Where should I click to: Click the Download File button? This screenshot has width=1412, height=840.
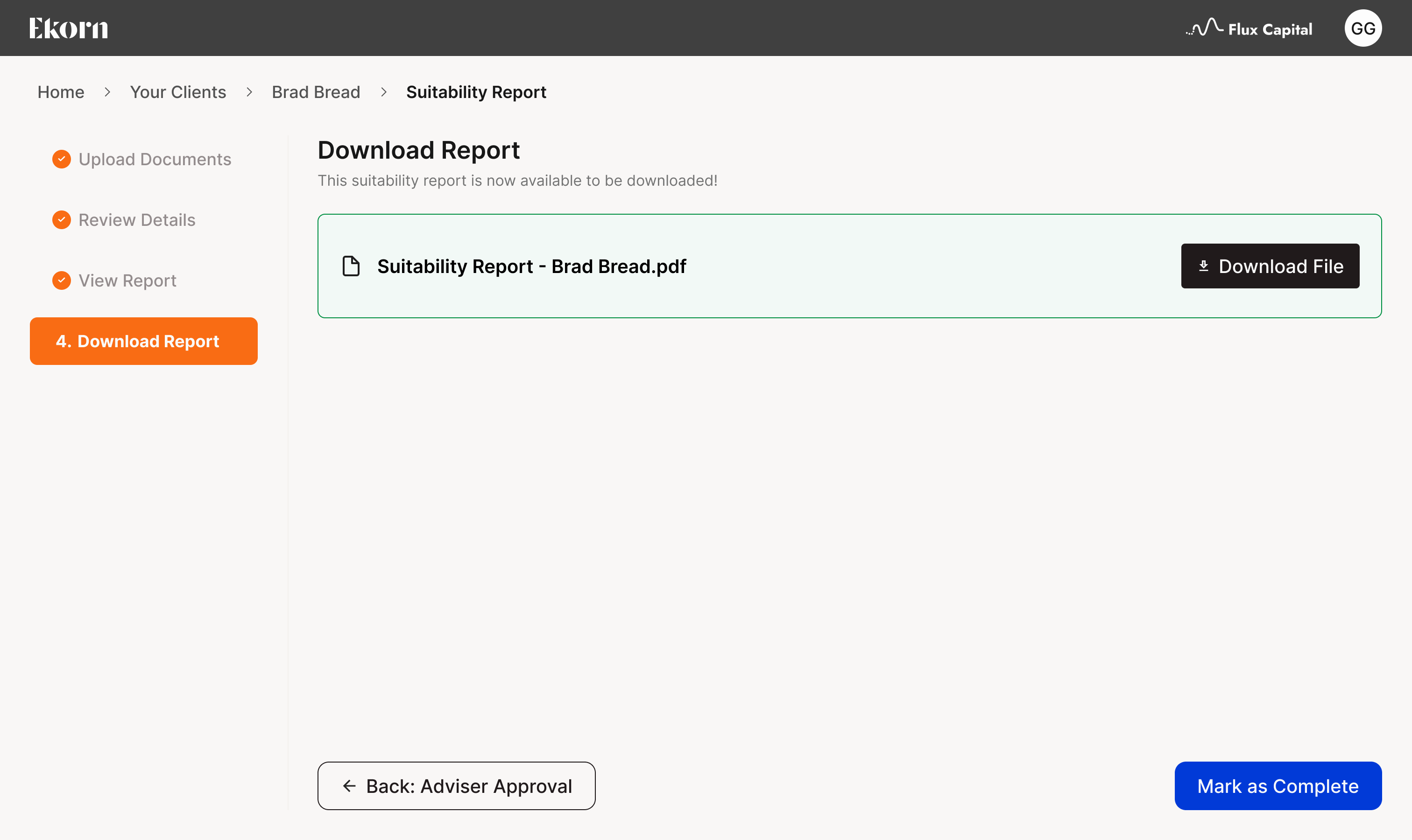pyautogui.click(x=1270, y=266)
